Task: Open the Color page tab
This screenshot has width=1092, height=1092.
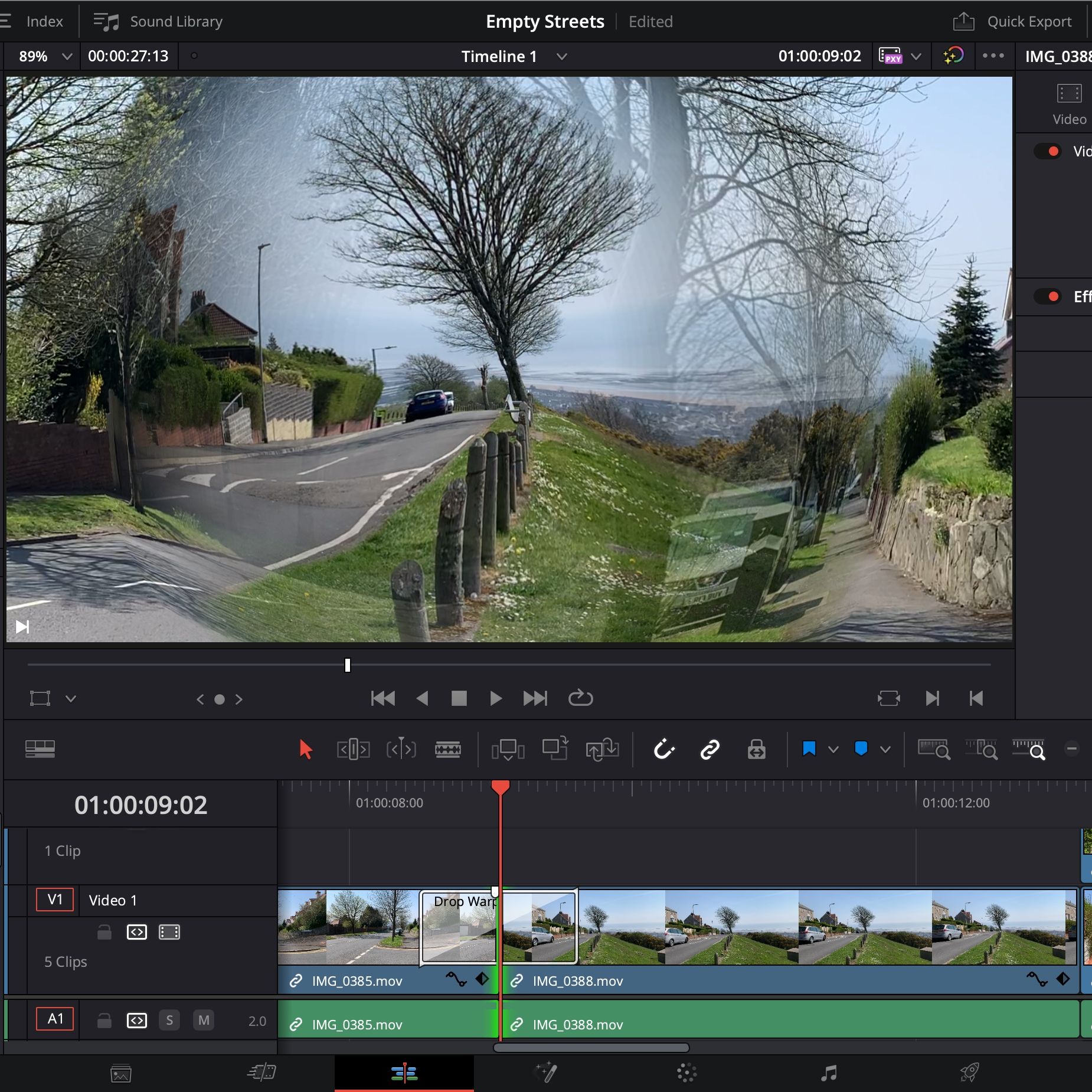Action: coord(686,1073)
